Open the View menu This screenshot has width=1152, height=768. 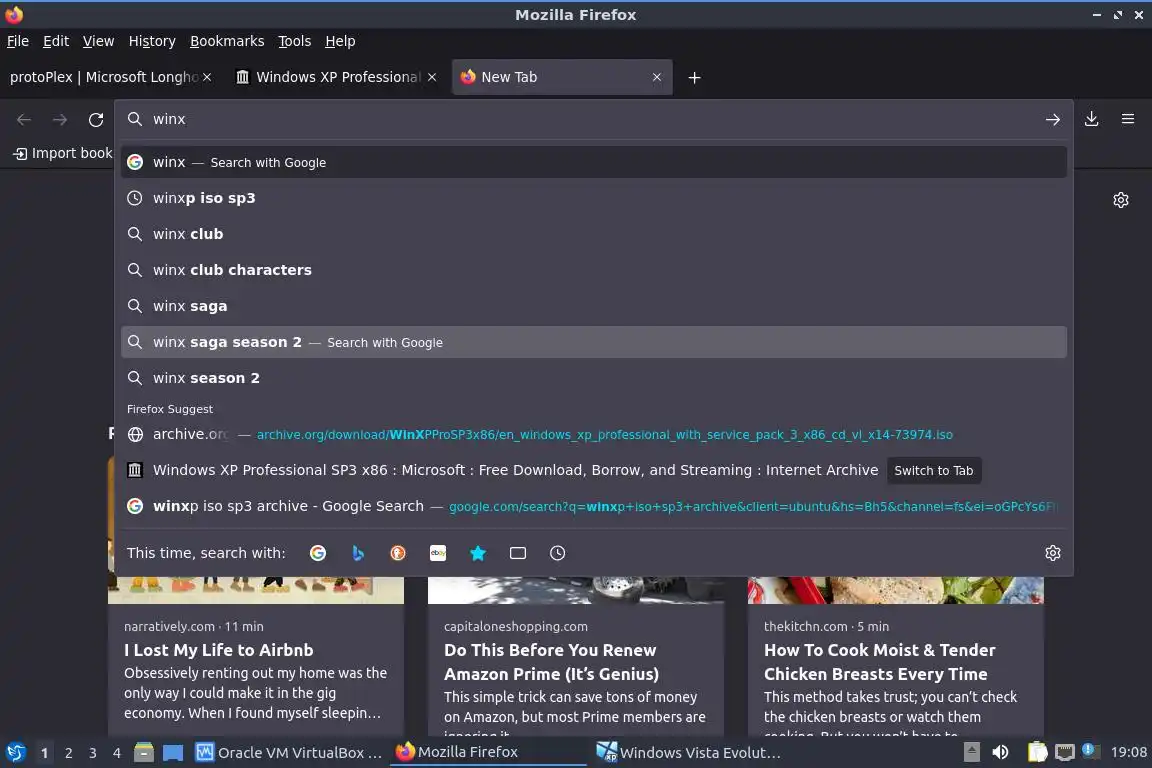[x=98, y=41]
